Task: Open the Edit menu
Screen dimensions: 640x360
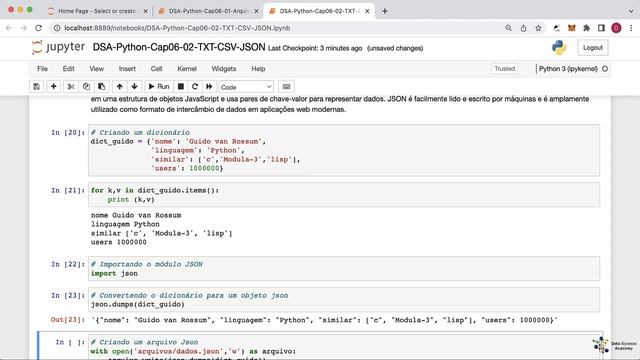Action: click(x=69, y=69)
